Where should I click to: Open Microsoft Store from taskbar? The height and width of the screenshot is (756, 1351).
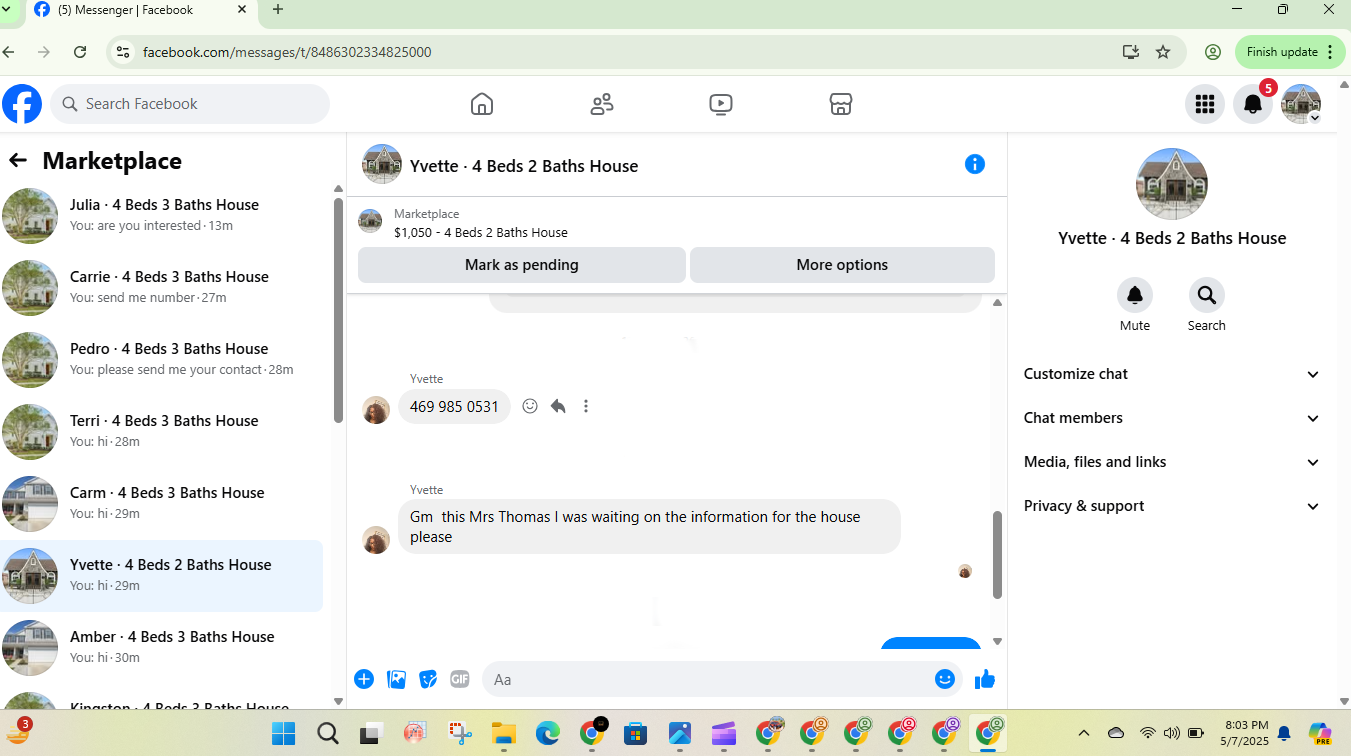[635, 734]
